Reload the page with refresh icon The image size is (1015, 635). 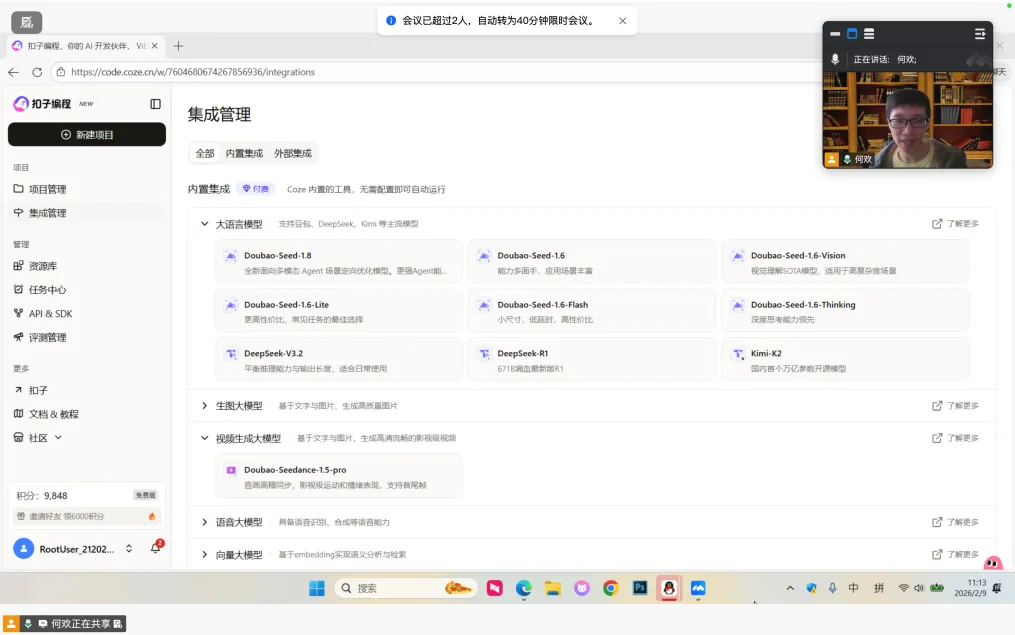click(x=37, y=72)
